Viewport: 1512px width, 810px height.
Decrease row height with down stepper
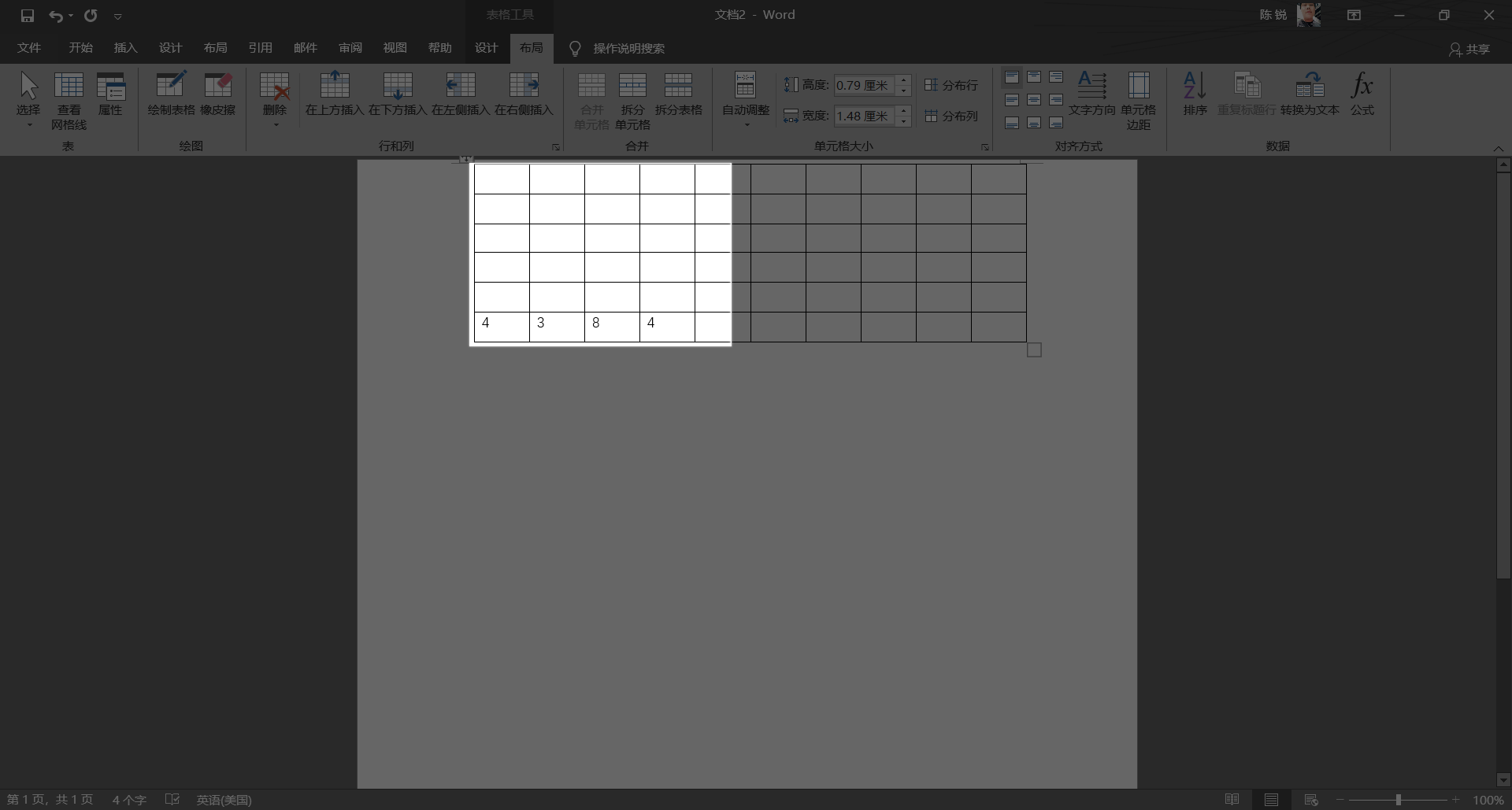(904, 91)
